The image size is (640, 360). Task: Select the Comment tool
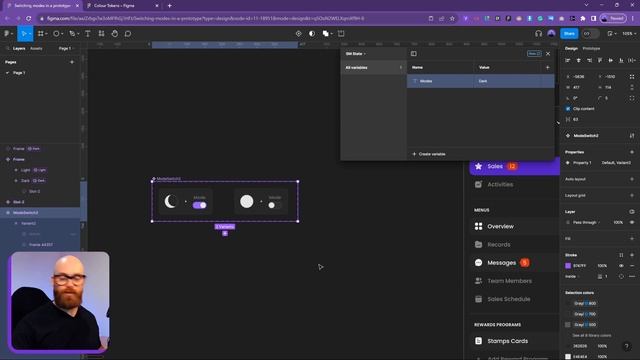tap(128, 33)
